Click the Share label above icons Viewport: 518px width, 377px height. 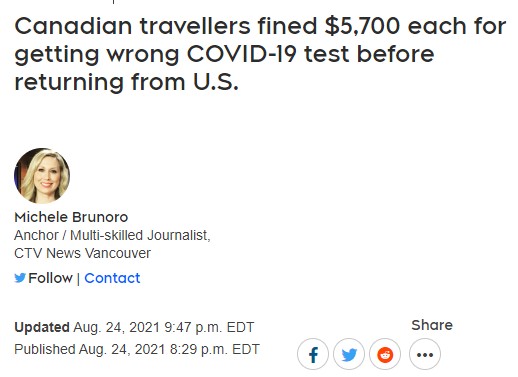click(x=432, y=325)
